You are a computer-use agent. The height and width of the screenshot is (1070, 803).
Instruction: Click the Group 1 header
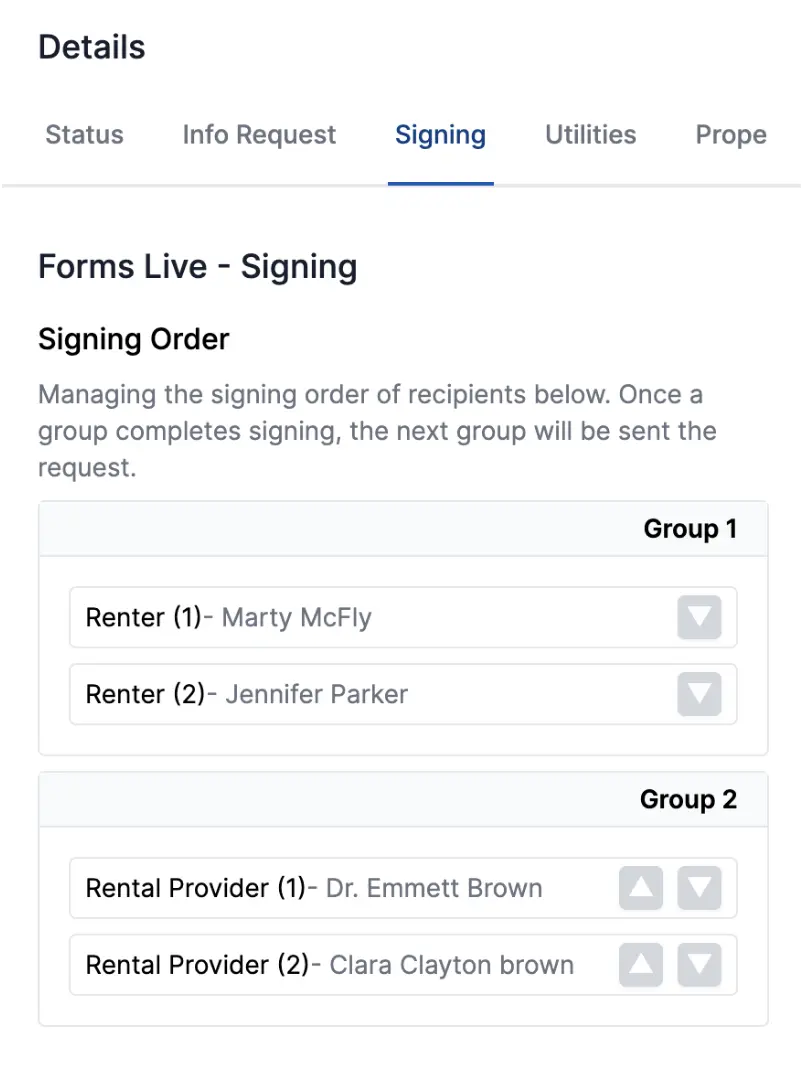690,528
